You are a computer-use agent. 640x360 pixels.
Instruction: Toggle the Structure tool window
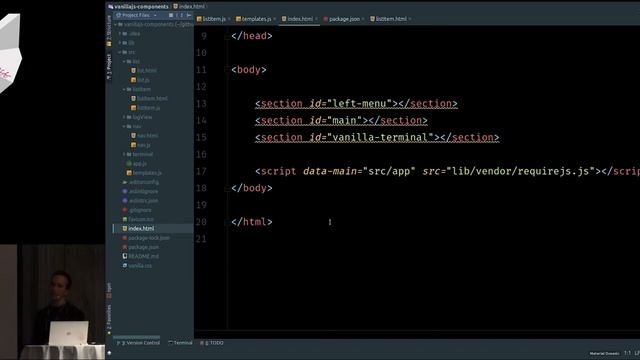click(x=109, y=31)
